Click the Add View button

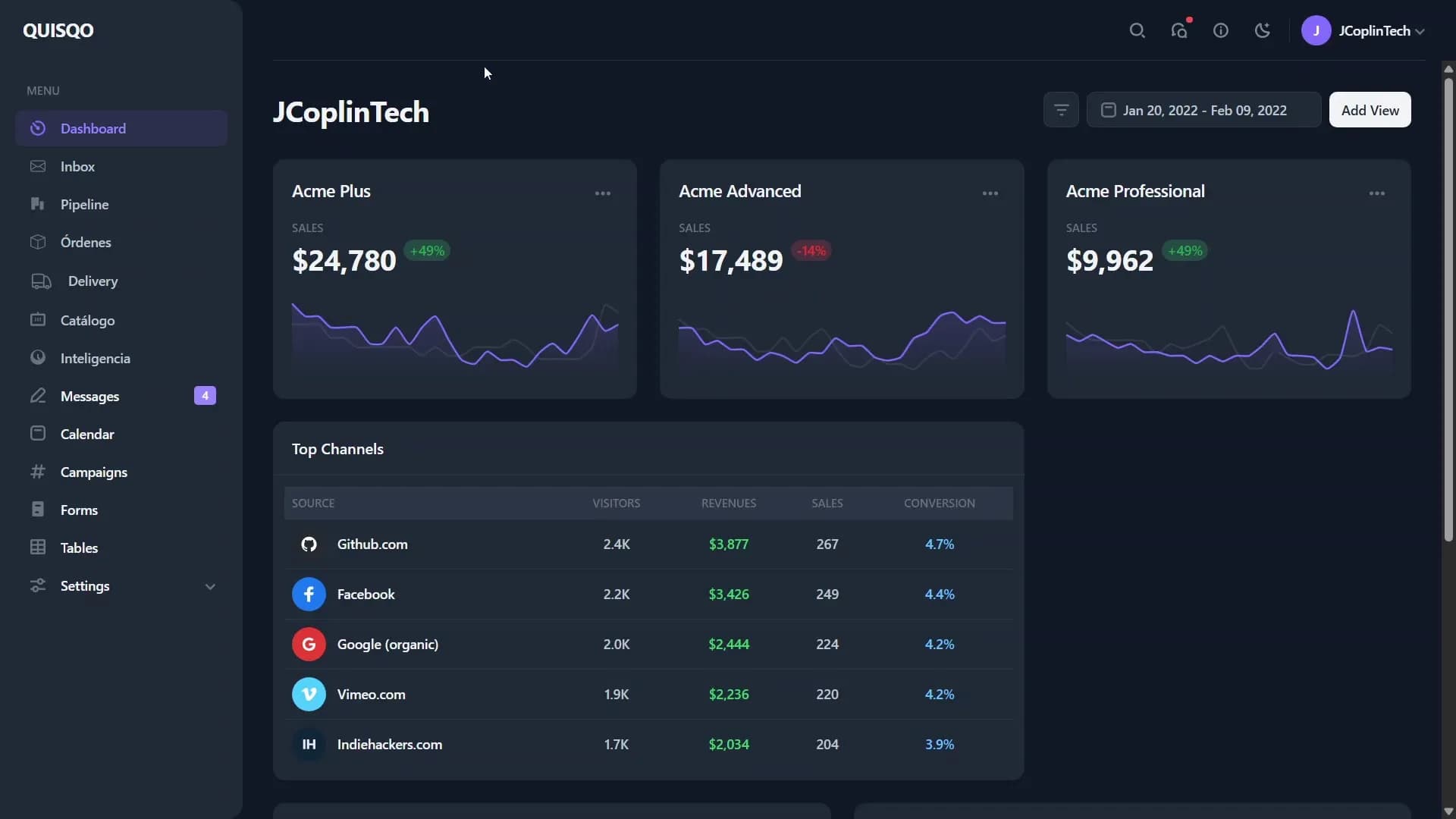[1370, 110]
